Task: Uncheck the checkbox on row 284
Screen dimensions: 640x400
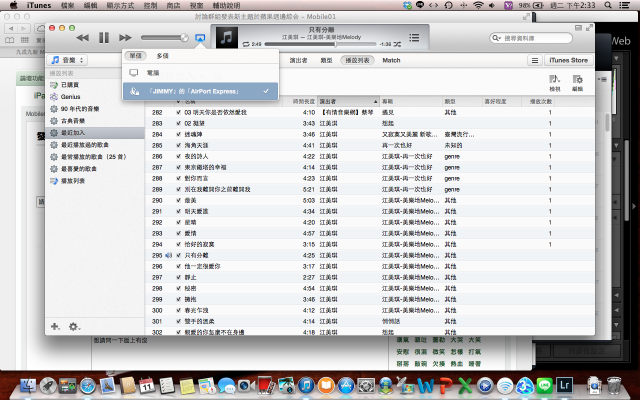Action: click(178, 134)
